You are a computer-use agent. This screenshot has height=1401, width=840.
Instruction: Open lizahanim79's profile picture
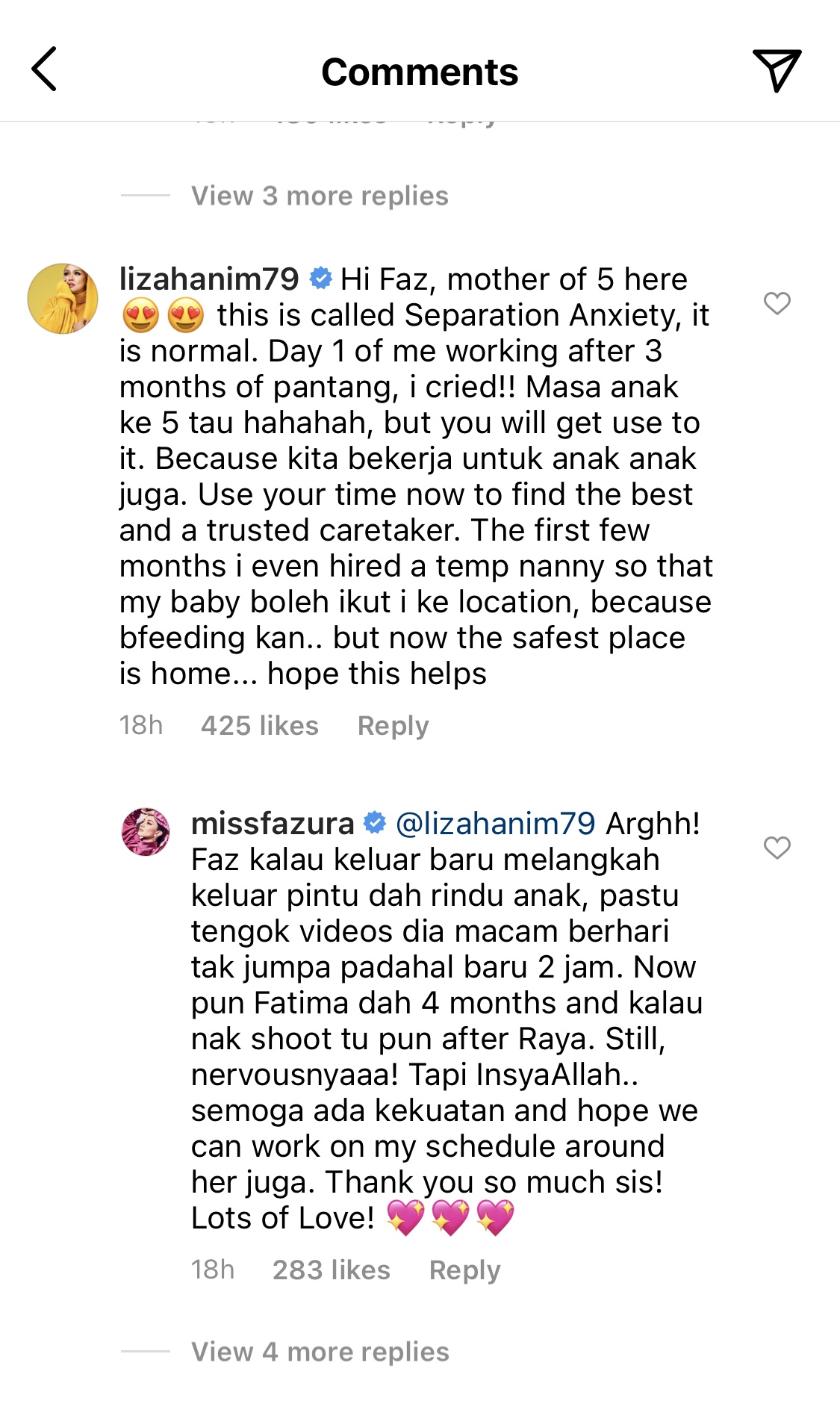coord(63,298)
